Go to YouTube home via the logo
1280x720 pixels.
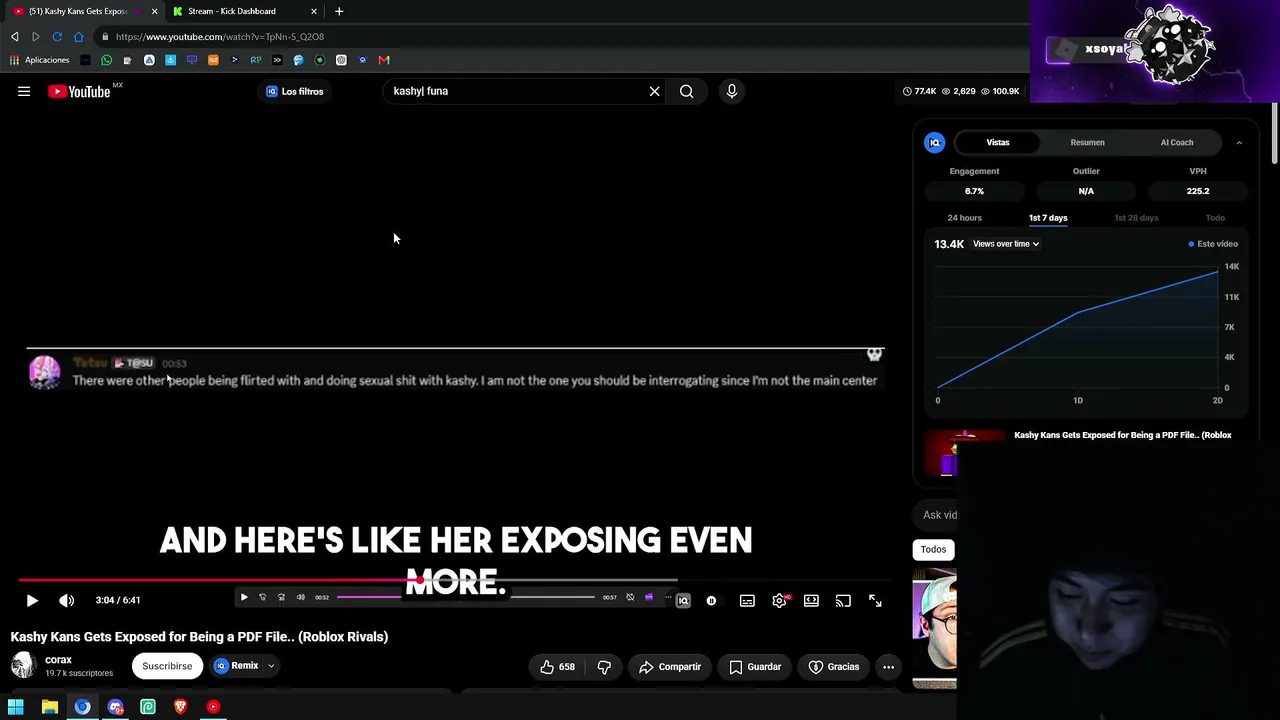click(x=79, y=91)
